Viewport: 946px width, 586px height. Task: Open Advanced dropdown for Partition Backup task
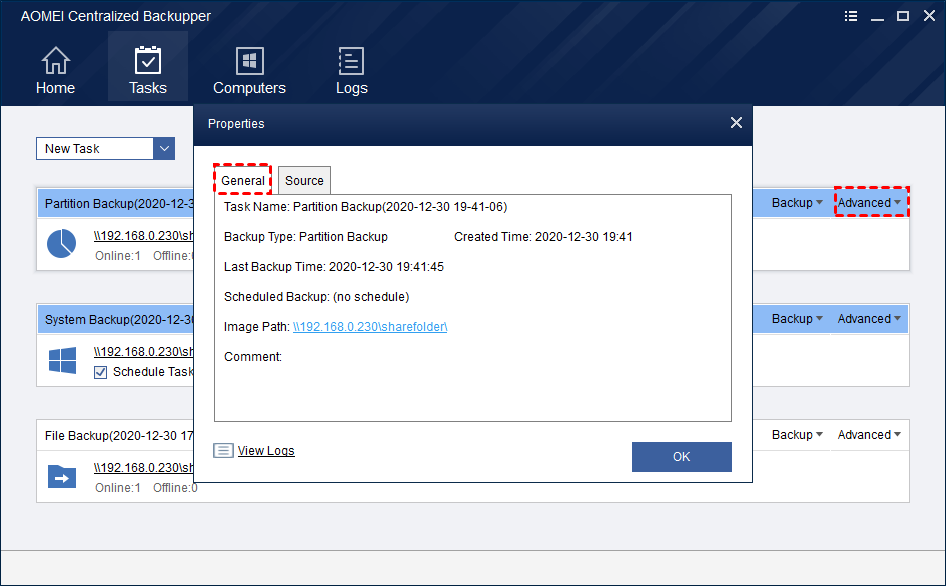[869, 203]
